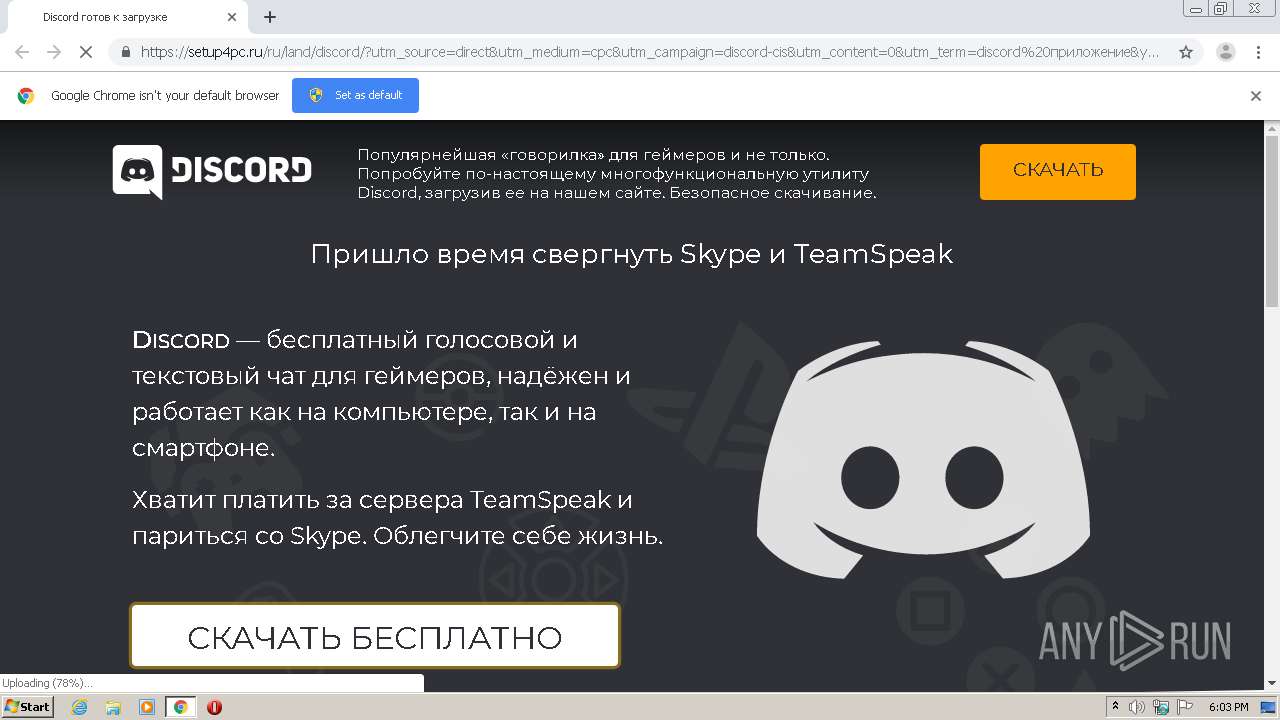Screen dimensions: 1280x720
Task: Show hidden system tray icons arrow
Action: point(1116,707)
